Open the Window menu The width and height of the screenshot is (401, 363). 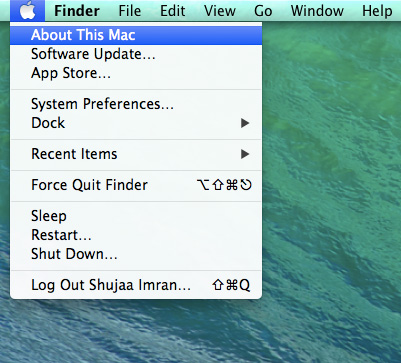click(x=317, y=11)
